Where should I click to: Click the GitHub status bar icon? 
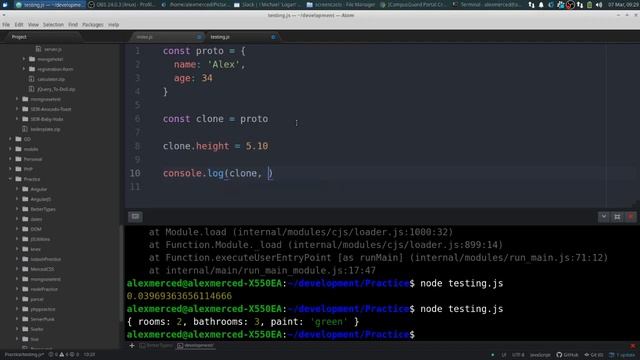coord(567,355)
